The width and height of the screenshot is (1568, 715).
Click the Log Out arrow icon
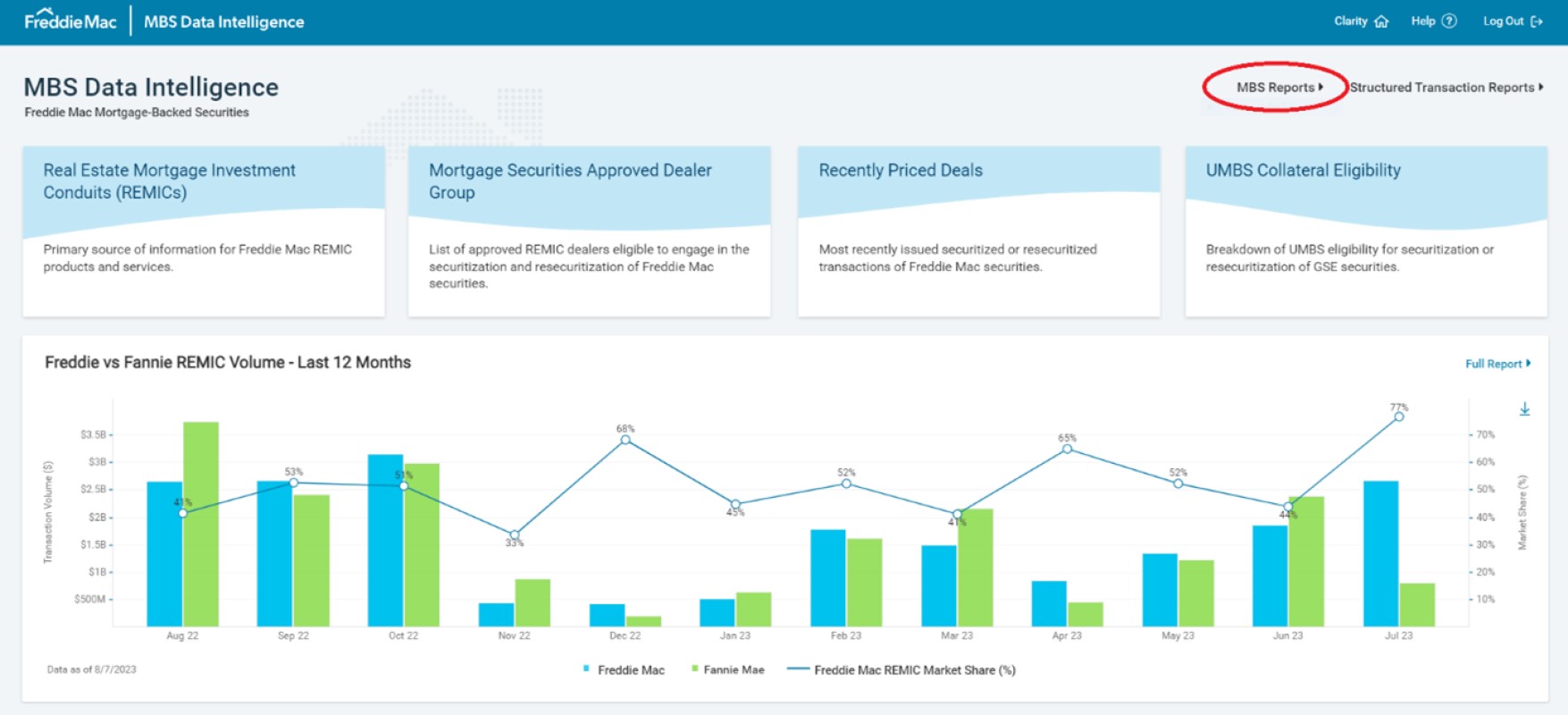pyautogui.click(x=1537, y=21)
